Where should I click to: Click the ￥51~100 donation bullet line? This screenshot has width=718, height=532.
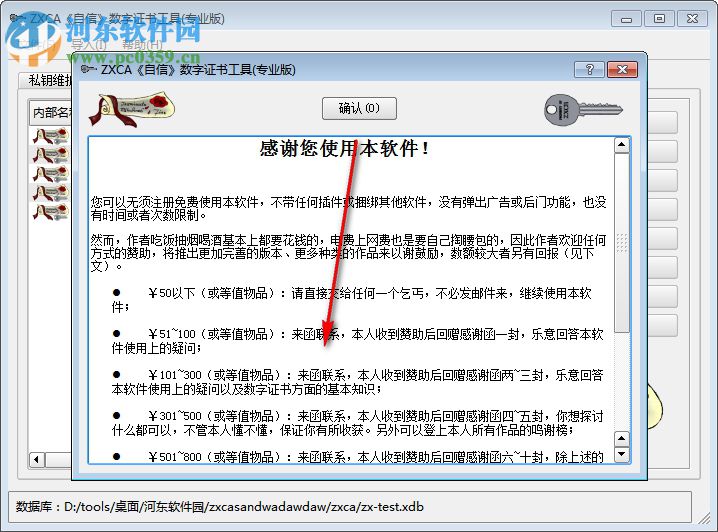[357, 341]
